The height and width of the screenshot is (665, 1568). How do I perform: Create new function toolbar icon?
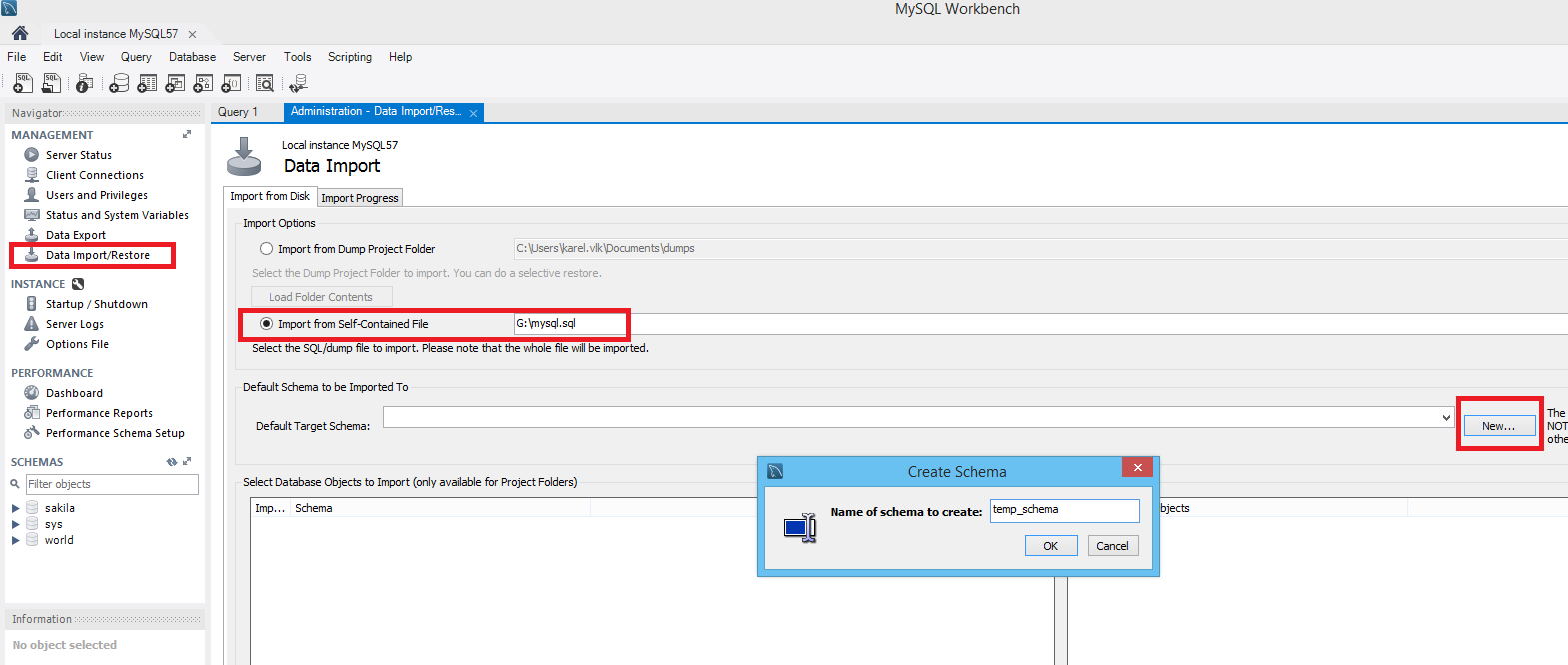pyautogui.click(x=231, y=84)
